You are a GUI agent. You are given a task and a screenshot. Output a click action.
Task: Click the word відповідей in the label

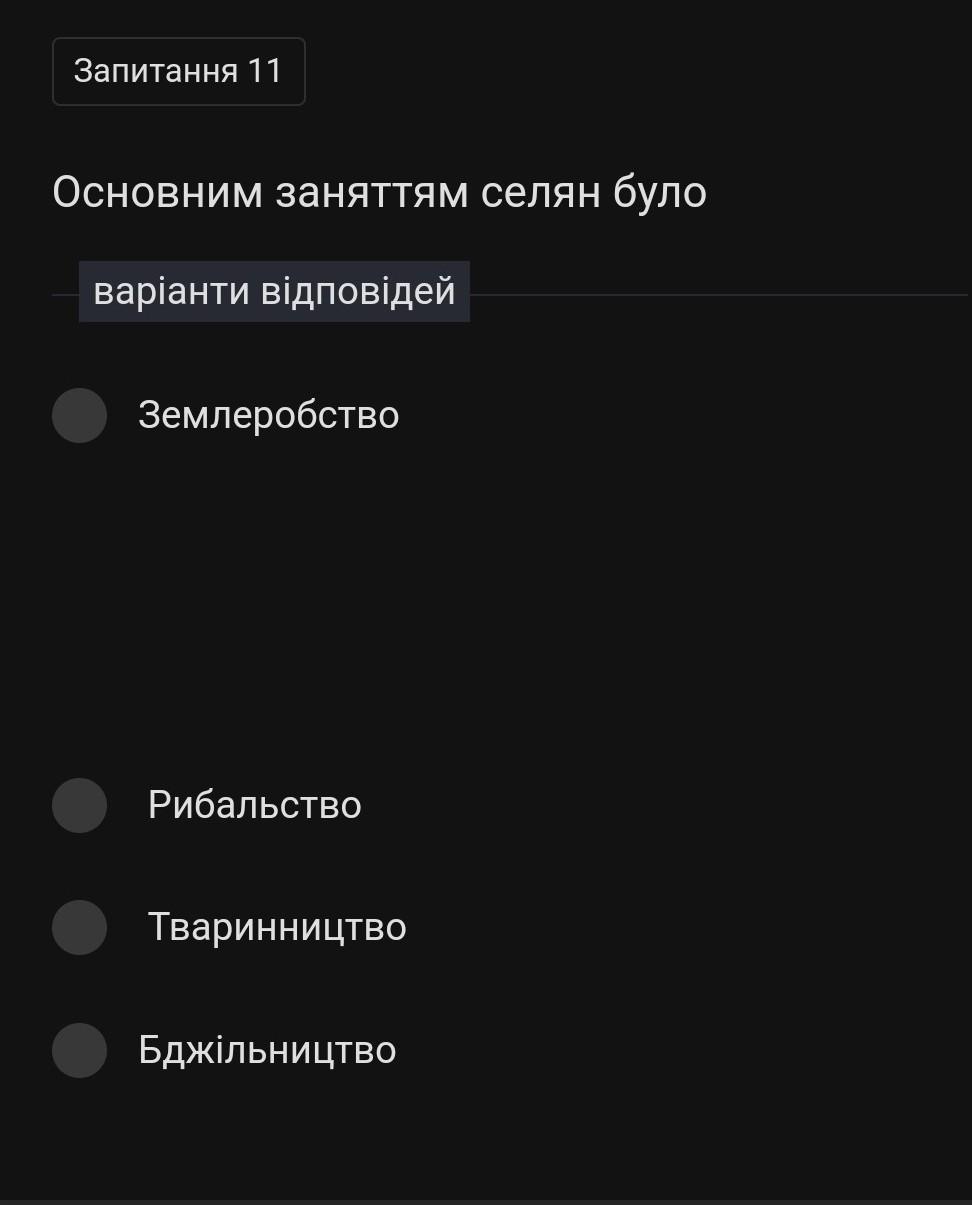coord(358,292)
